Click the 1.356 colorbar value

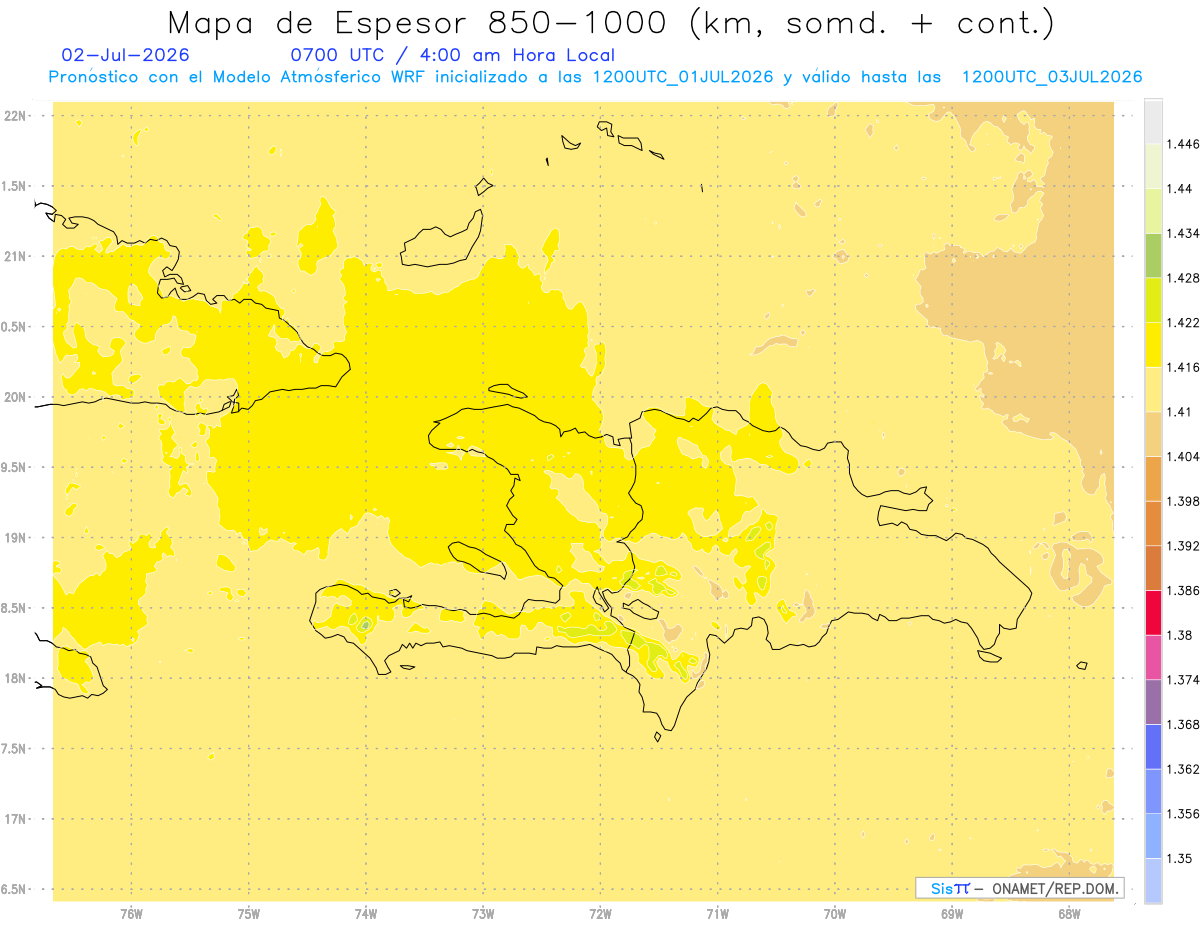(x=1182, y=814)
